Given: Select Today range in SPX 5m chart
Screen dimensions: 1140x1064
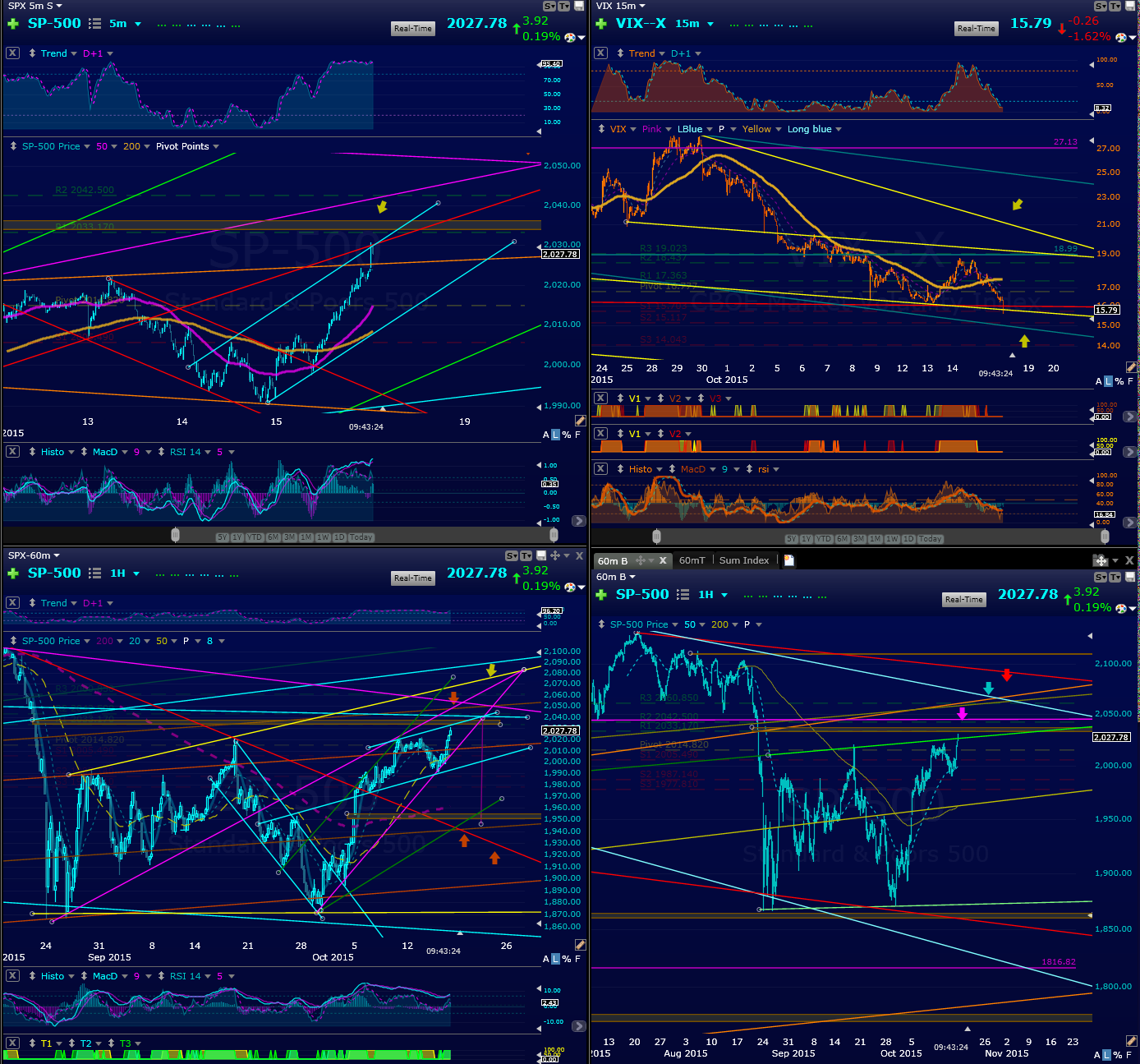Looking at the screenshot, I should tap(361, 537).
